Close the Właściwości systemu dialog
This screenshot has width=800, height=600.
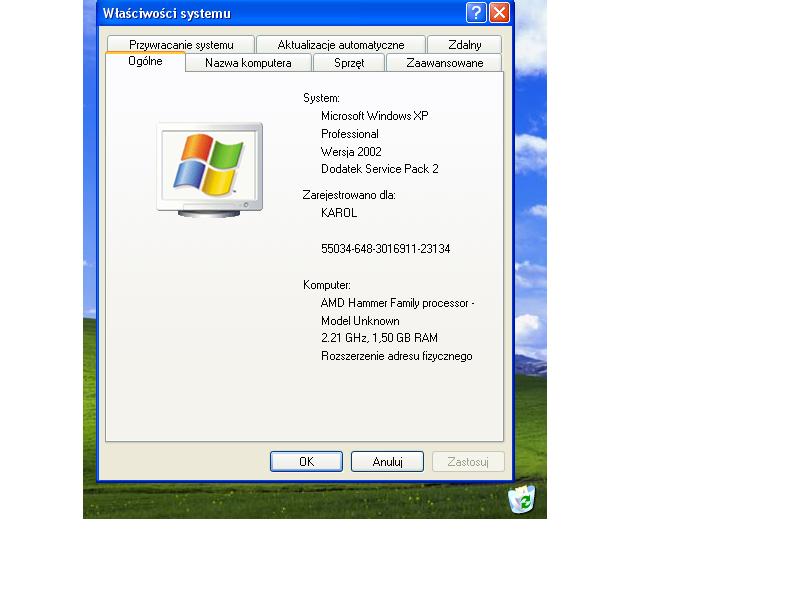[499, 13]
